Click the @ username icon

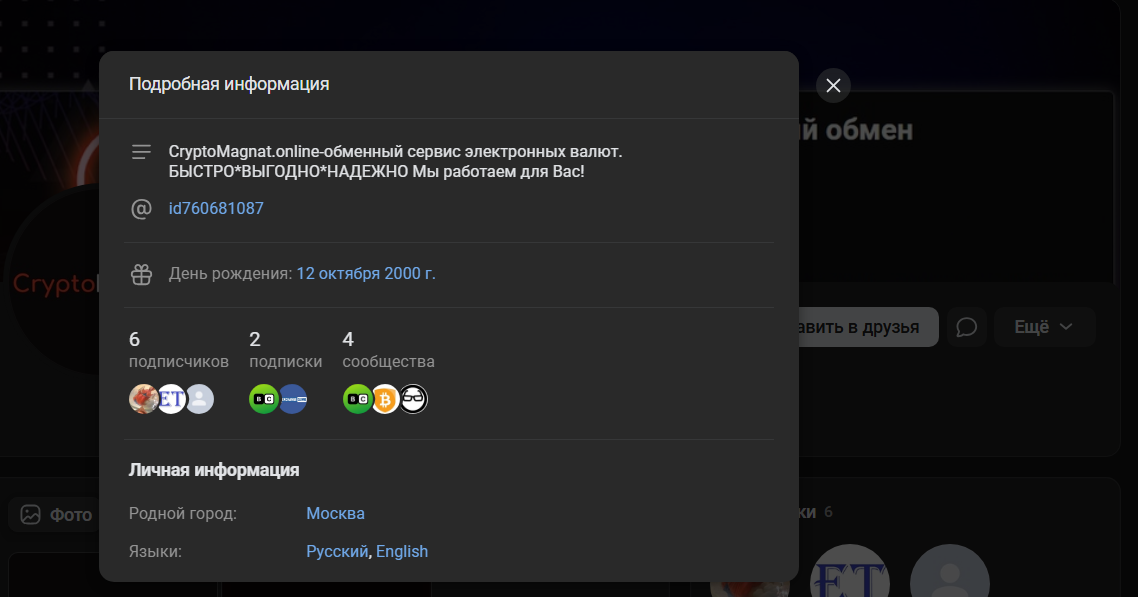[142, 209]
